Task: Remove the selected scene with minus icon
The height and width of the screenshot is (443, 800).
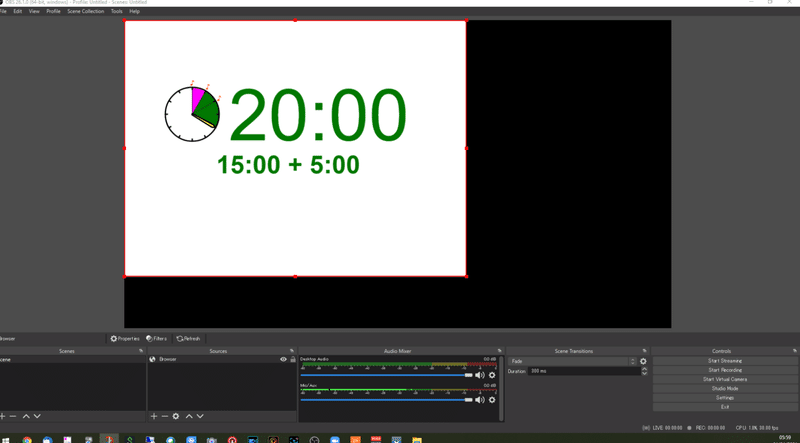Action: 13,416
